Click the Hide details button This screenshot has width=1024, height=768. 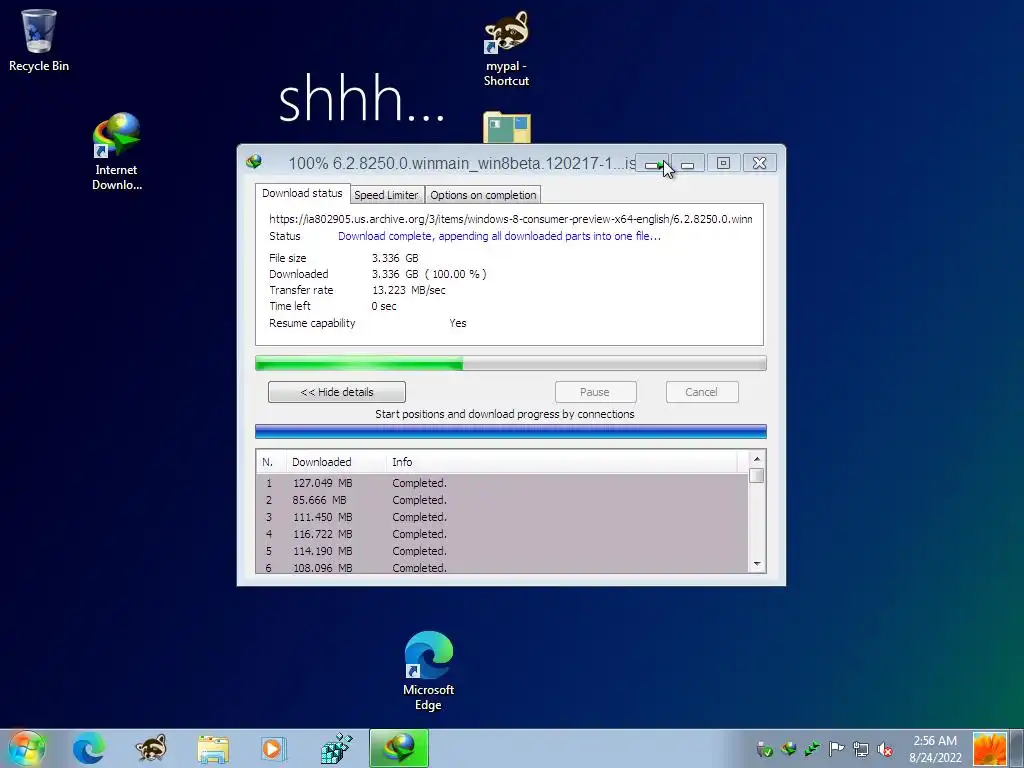337,392
